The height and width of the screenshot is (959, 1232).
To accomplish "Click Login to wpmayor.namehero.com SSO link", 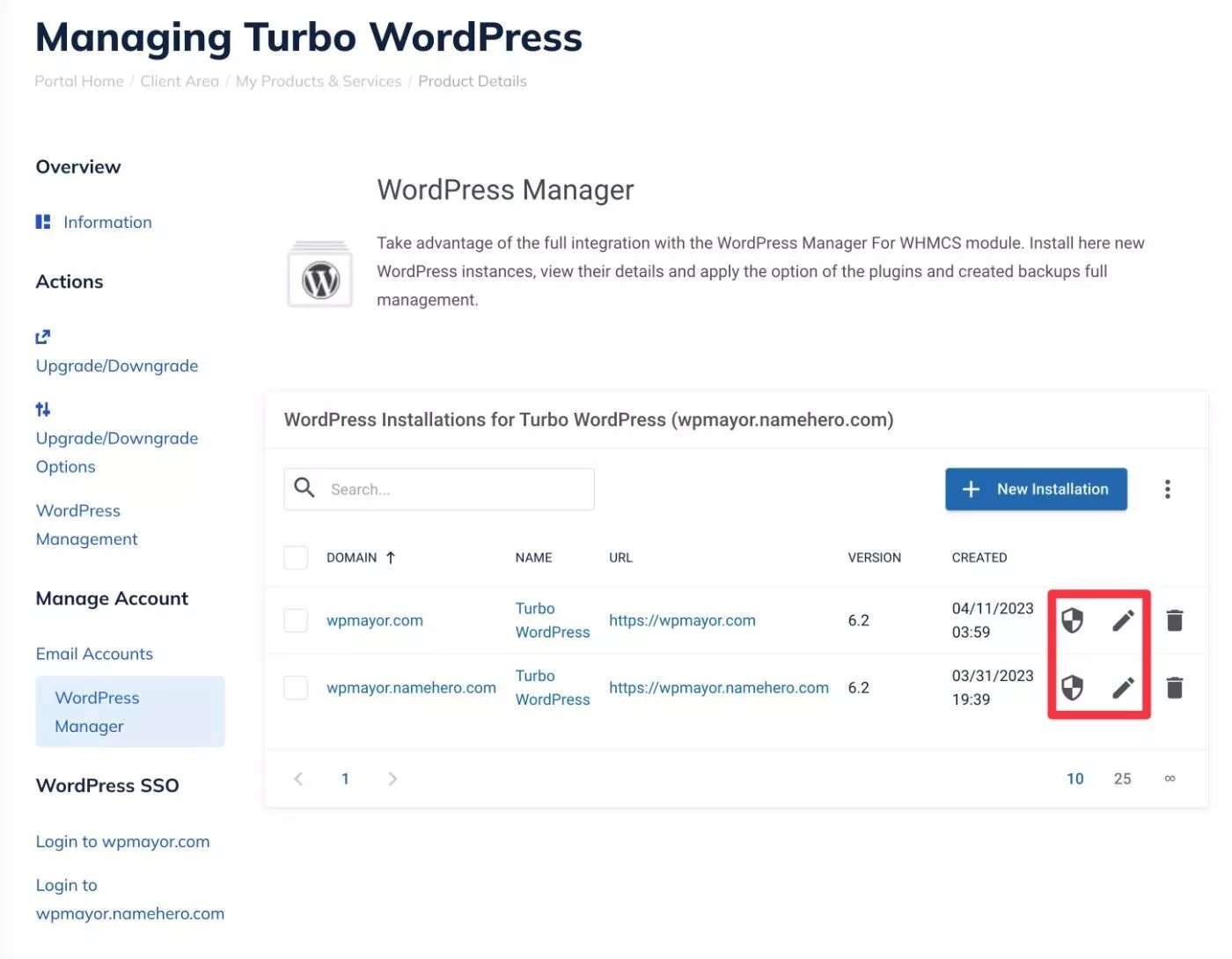I will click(x=130, y=899).
